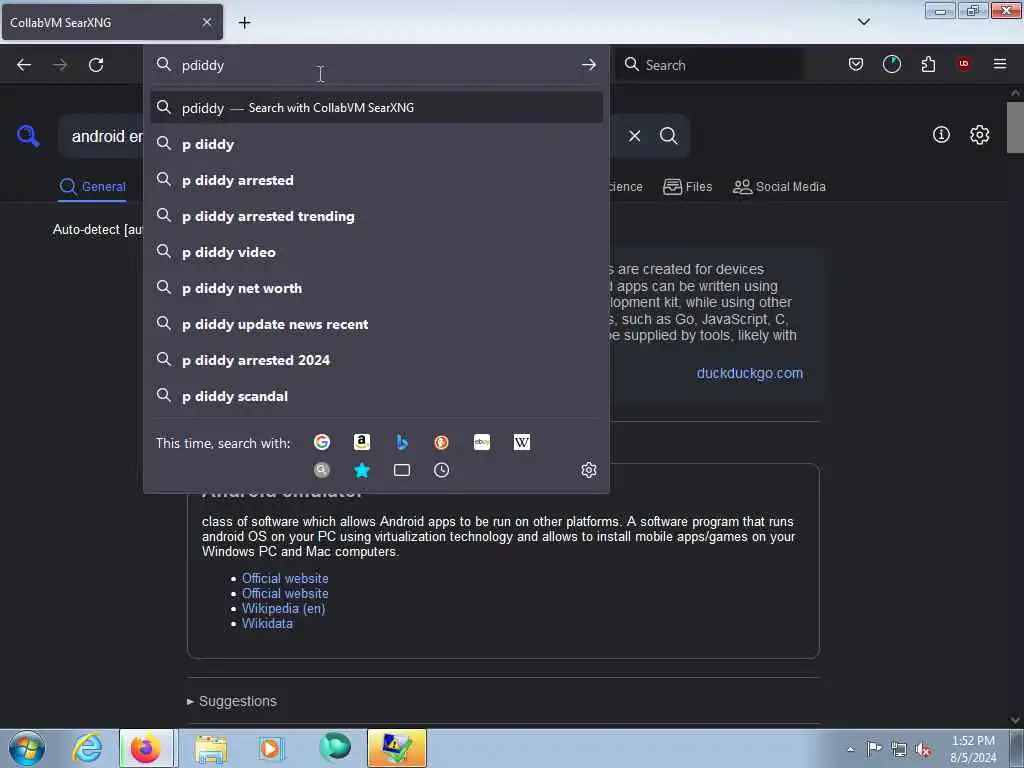Select the CollabVM SearXNG browser tab

tap(112, 22)
